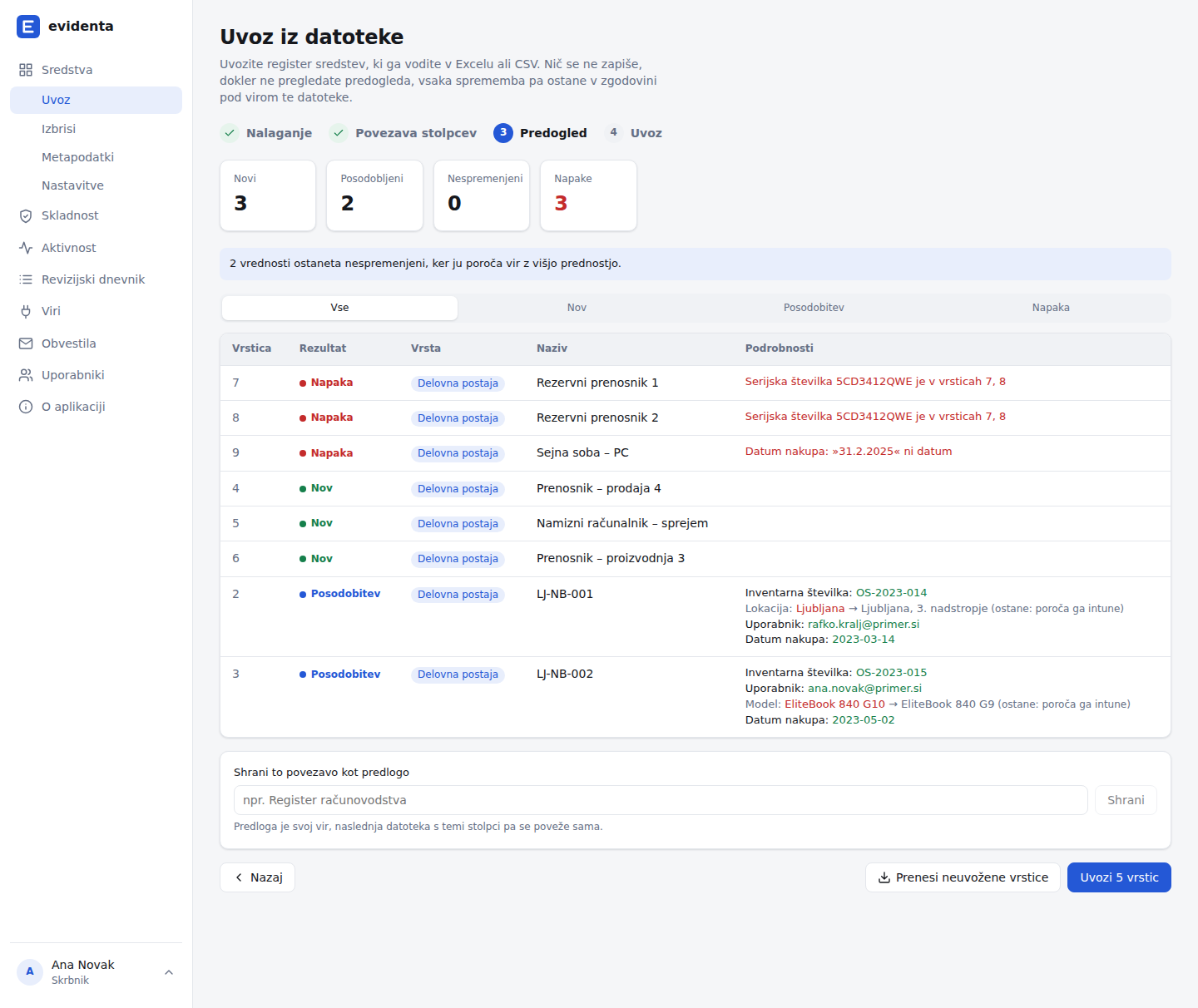
Task: Click the Uporabniki people icon
Action: (26, 375)
